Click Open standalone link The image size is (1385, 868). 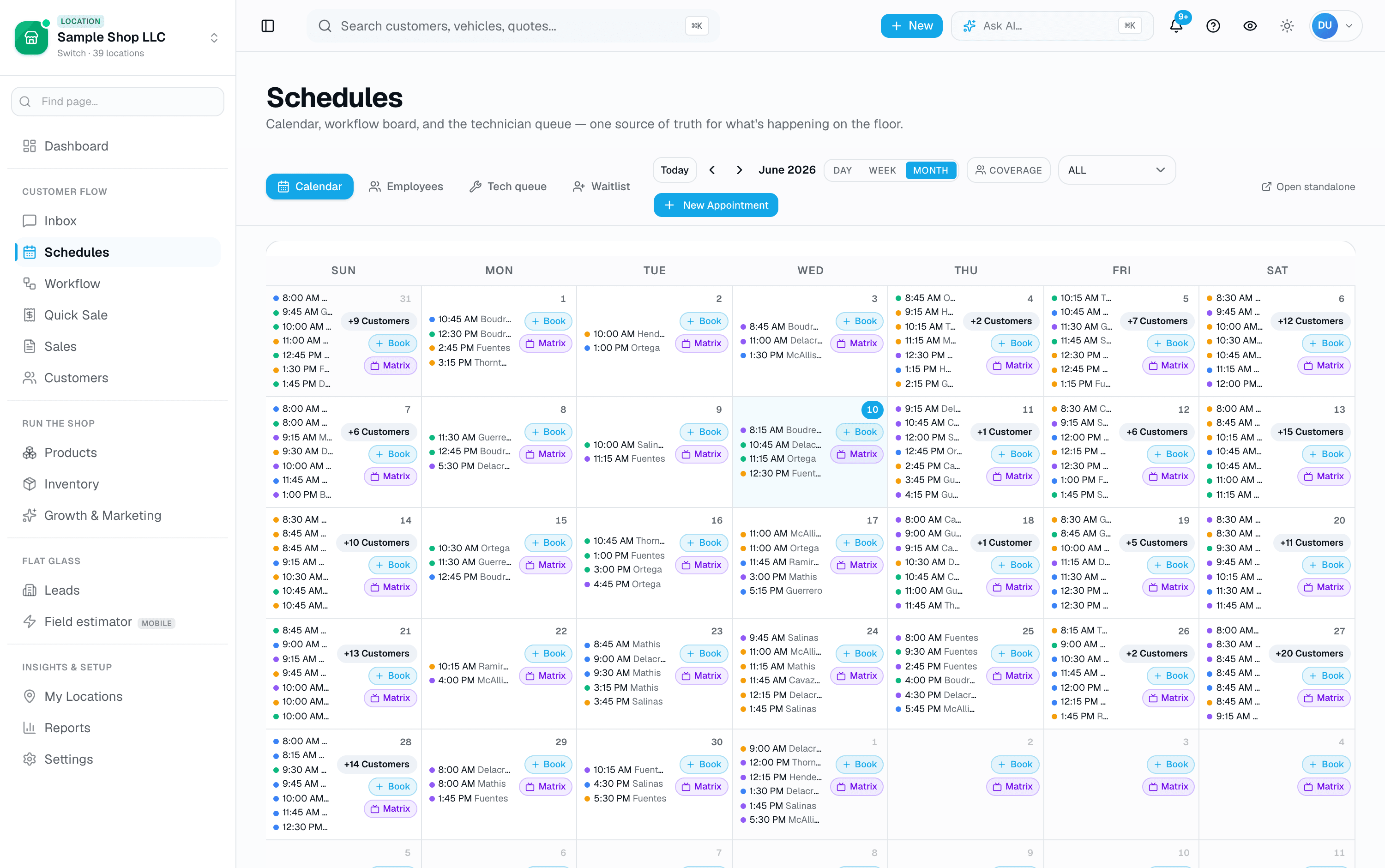1308,187
